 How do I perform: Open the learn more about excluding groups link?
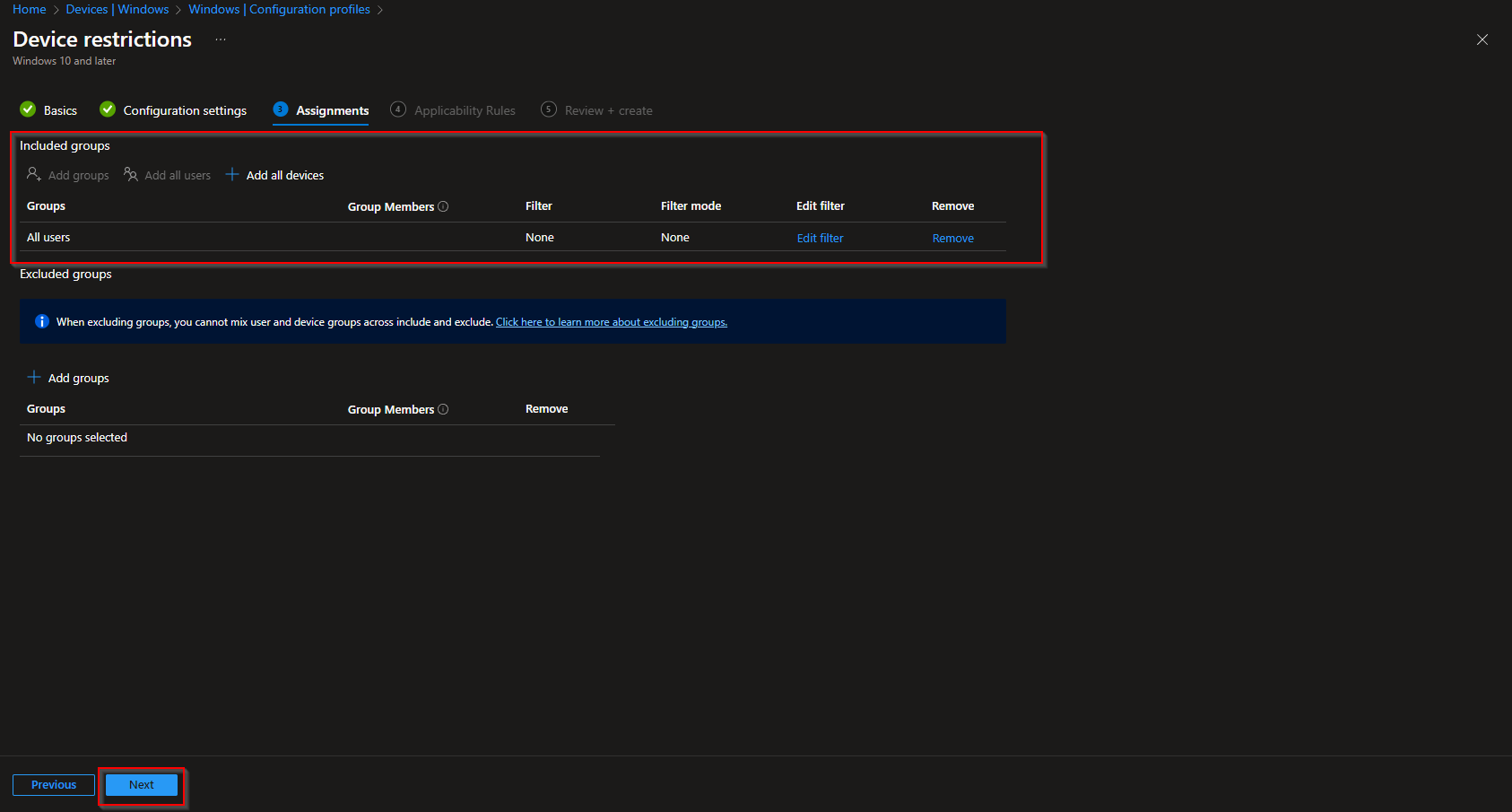(611, 321)
